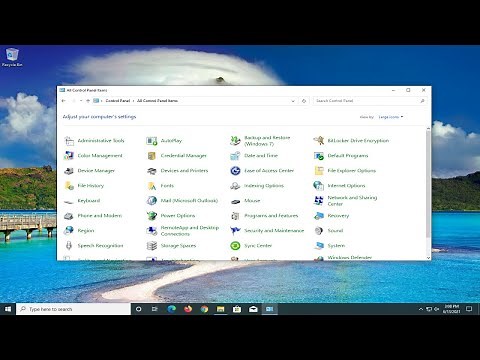Image resolution: width=480 pixels, height=360 pixels.
Task: Click the Back navigation arrow
Action: (64, 101)
